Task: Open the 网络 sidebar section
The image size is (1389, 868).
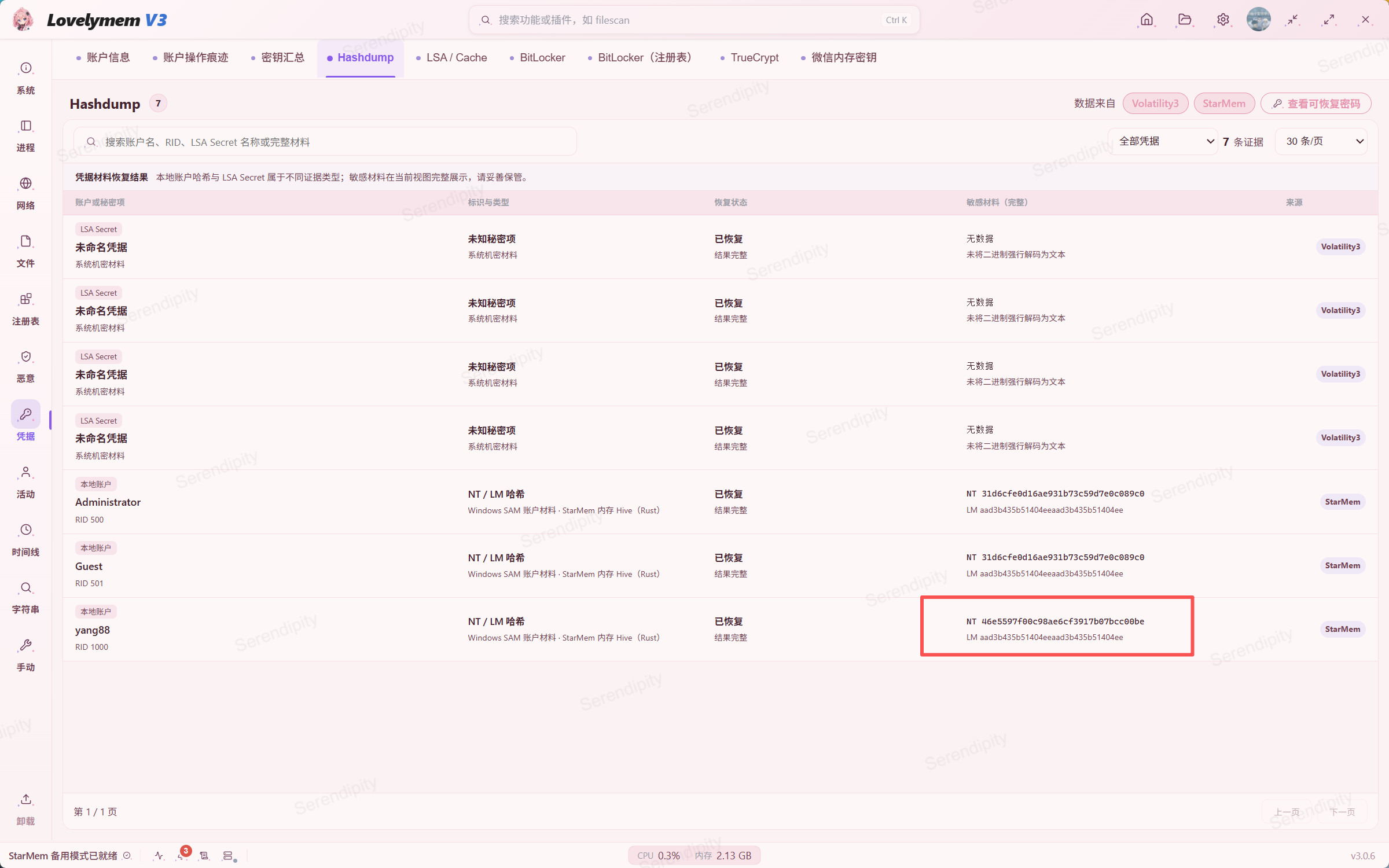Action: point(25,194)
